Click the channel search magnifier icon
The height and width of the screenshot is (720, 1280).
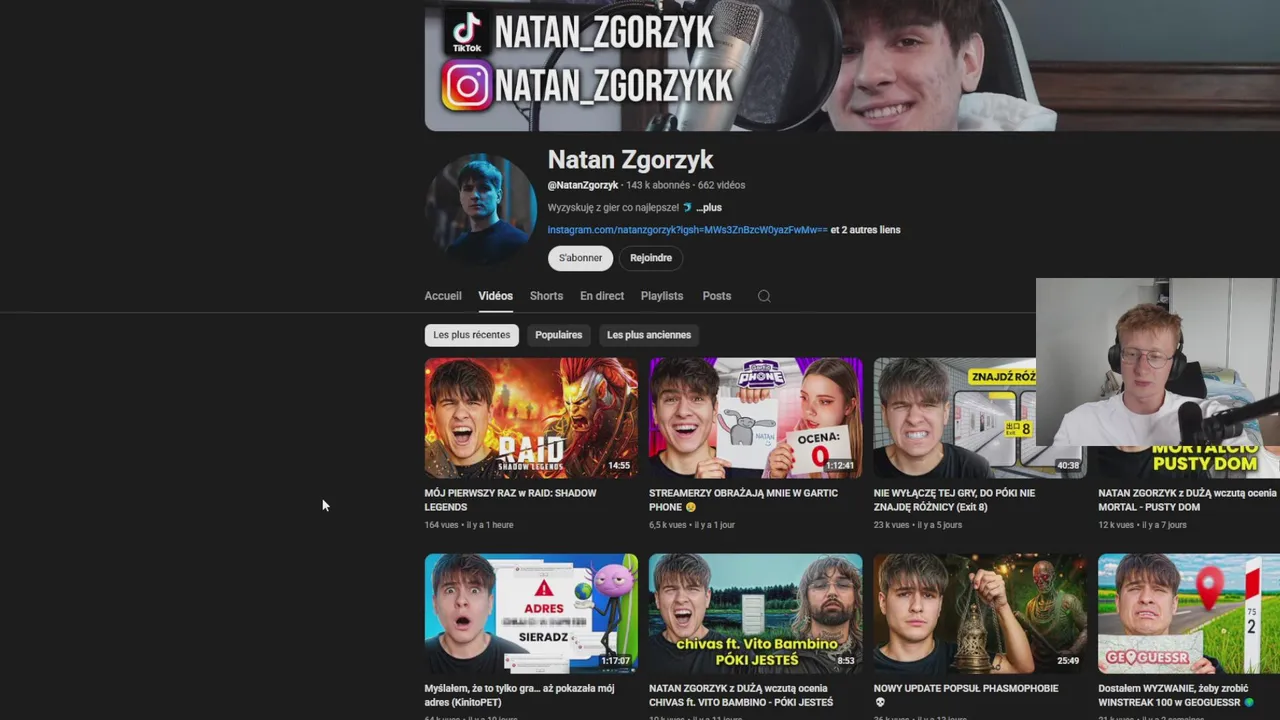pos(764,296)
